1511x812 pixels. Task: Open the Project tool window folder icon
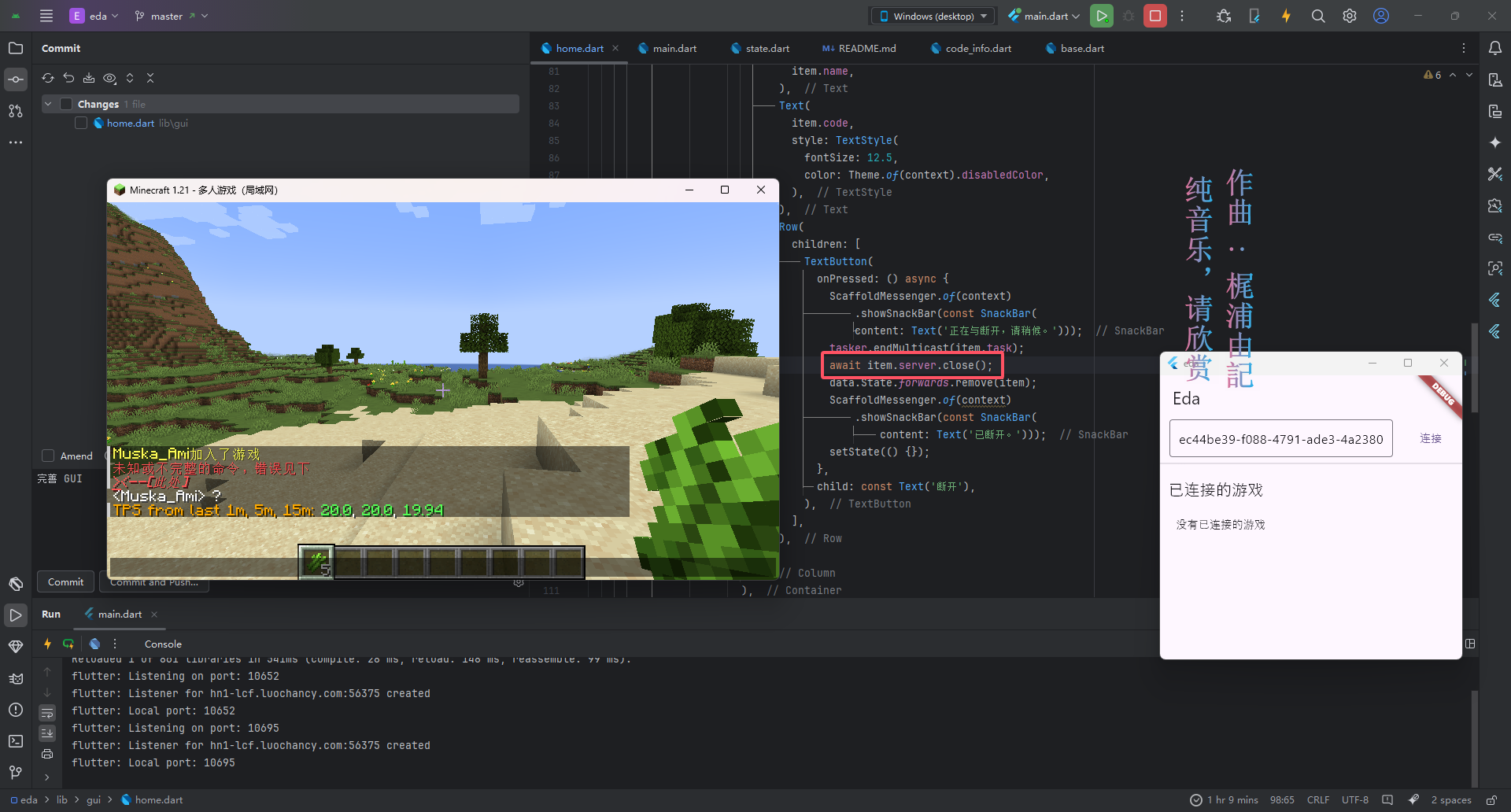coord(16,48)
